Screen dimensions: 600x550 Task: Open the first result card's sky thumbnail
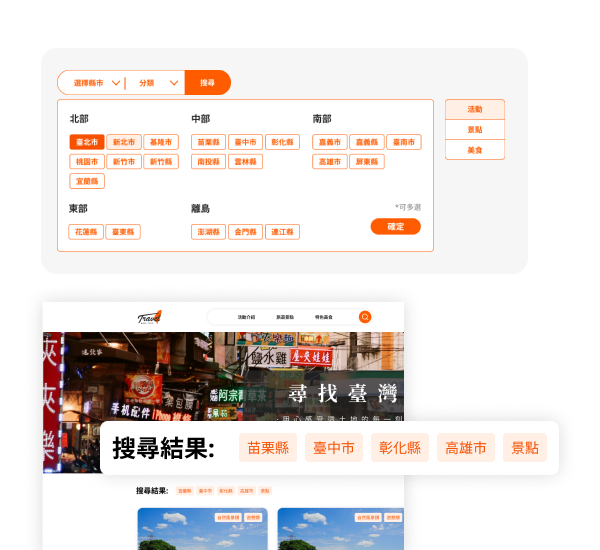[x=202, y=530]
